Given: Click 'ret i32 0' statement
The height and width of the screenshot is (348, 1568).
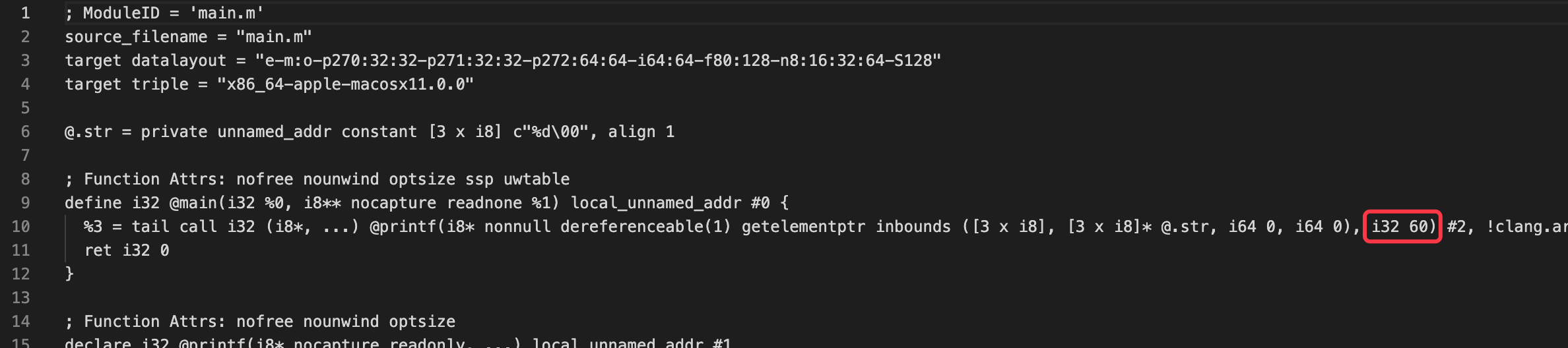Looking at the screenshot, I should point(127,250).
